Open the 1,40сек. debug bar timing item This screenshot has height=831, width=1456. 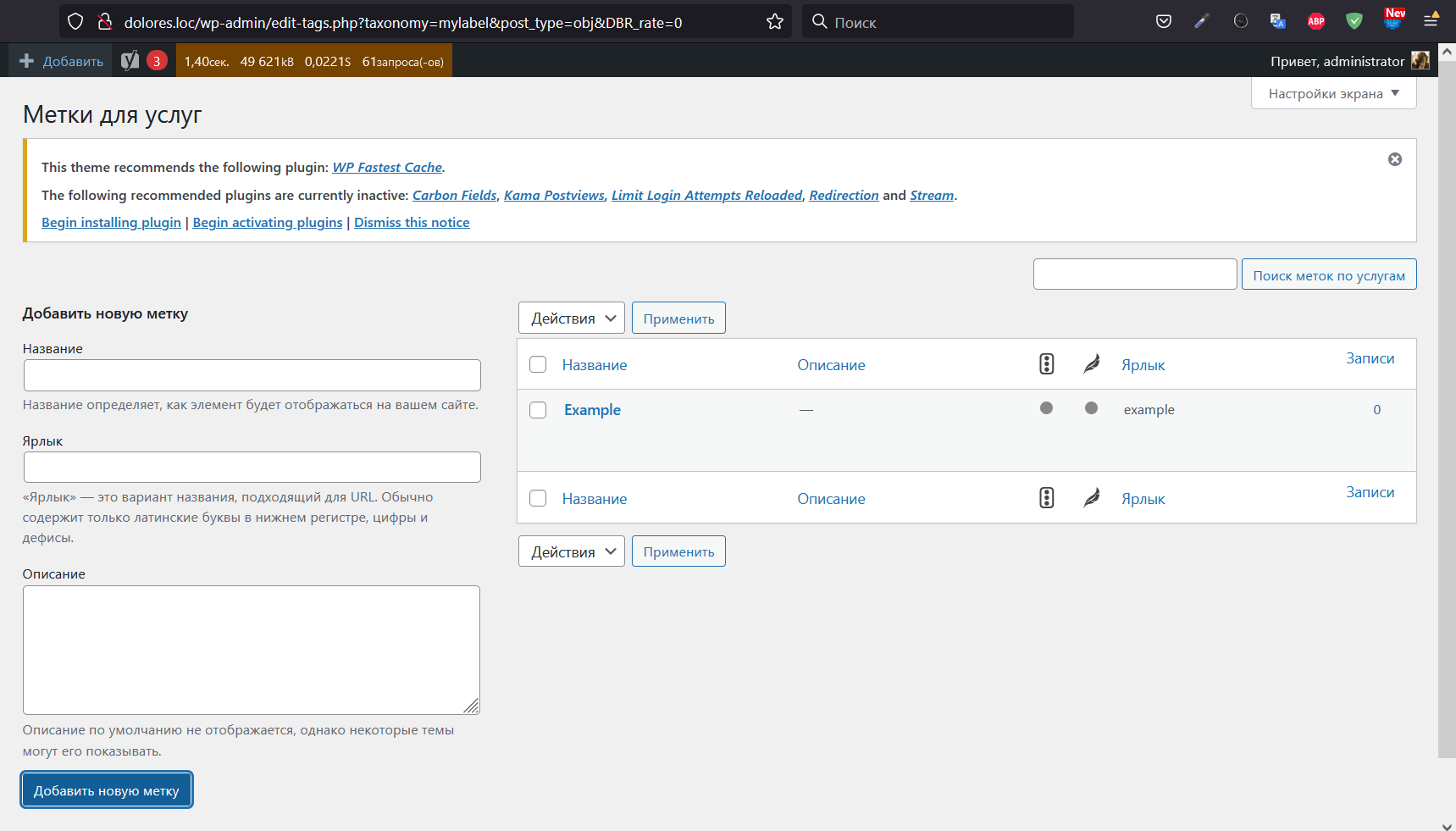[207, 61]
